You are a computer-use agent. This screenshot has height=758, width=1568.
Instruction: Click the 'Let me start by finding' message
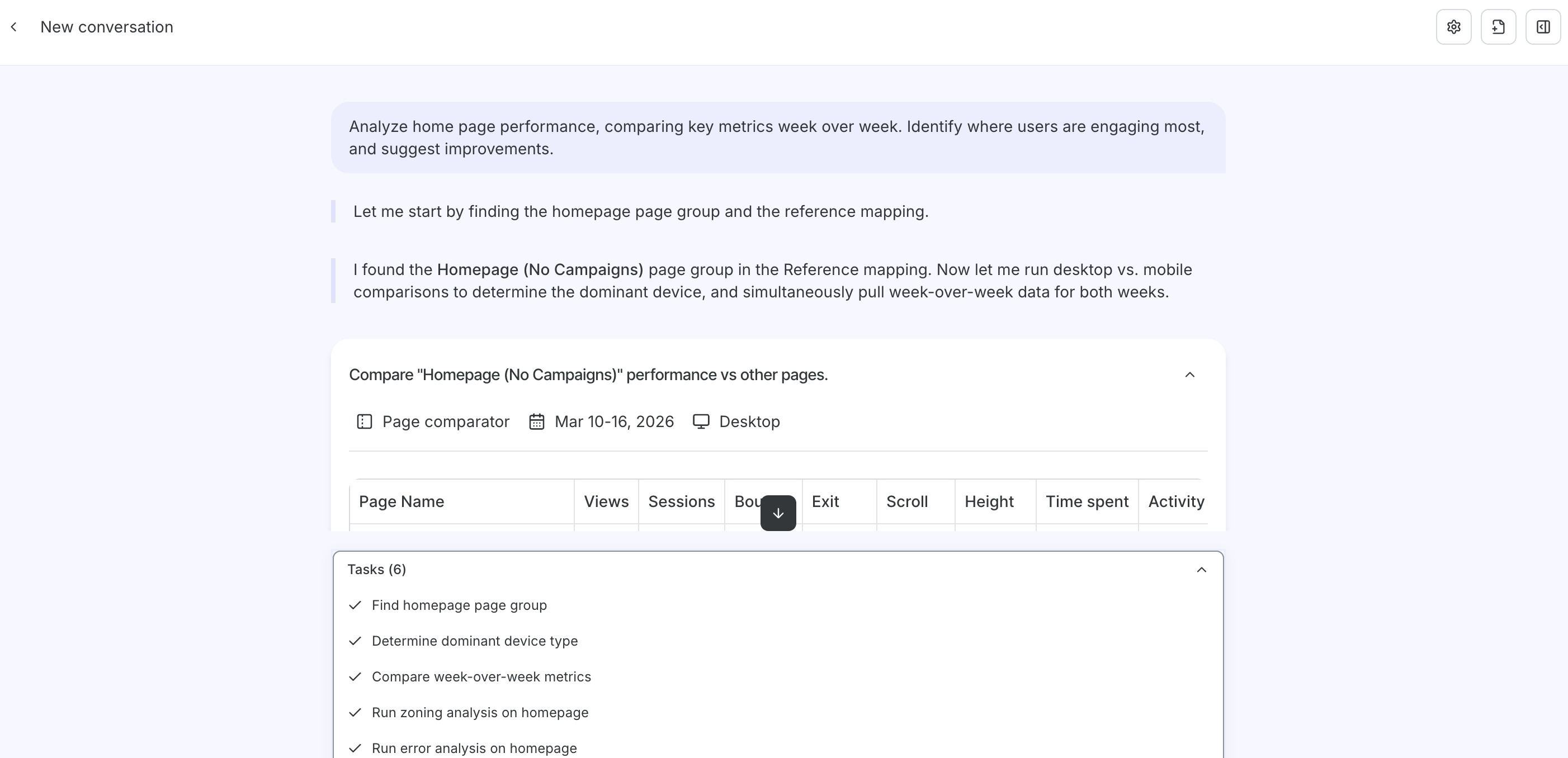(x=641, y=212)
